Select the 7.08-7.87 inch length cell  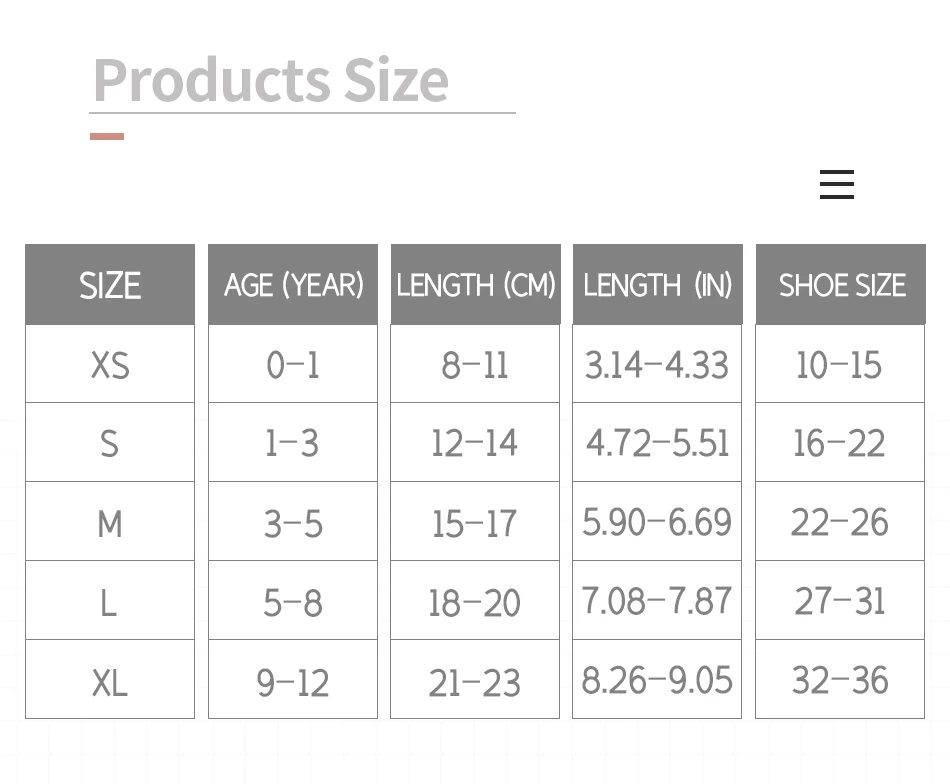(657, 601)
